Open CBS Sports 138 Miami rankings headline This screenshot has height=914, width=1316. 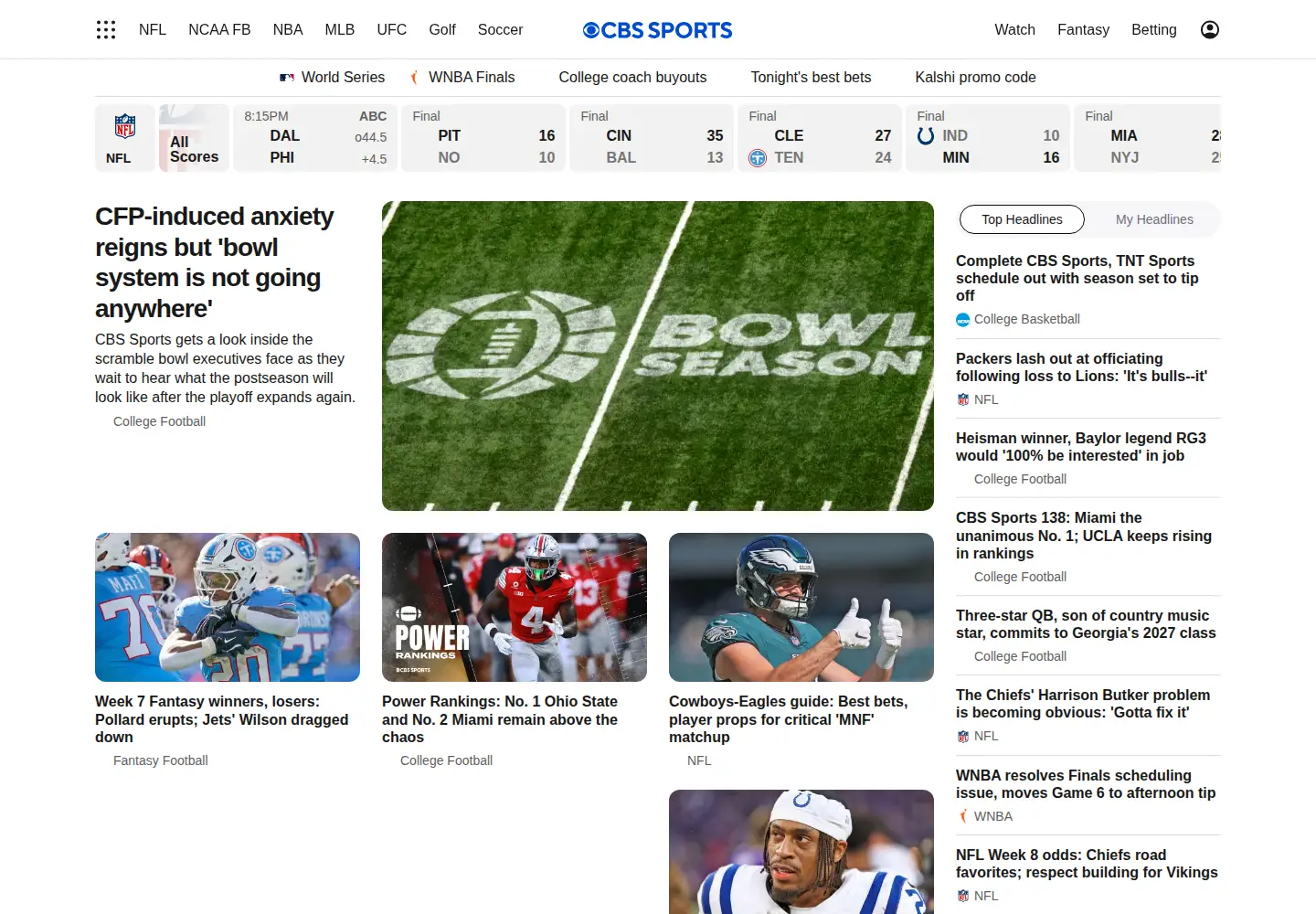point(1084,536)
